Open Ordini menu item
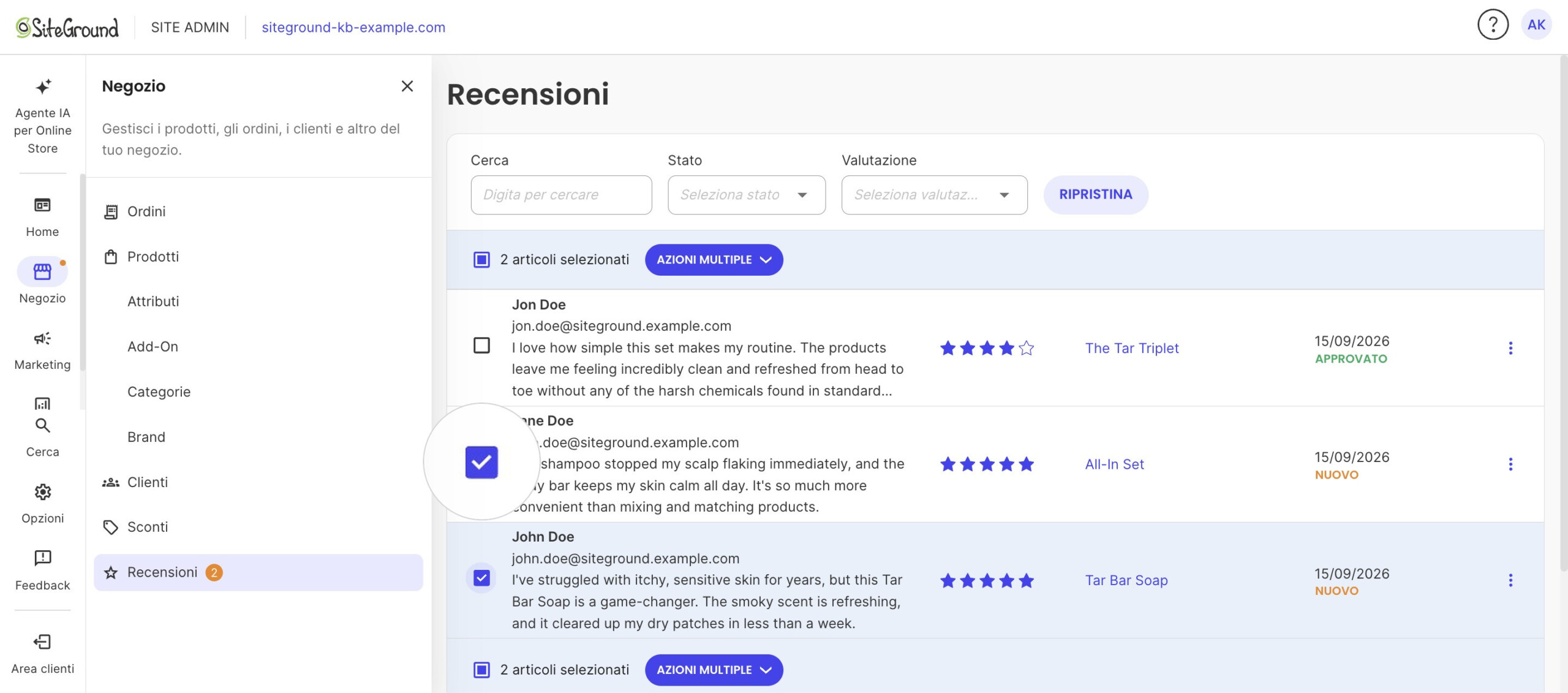Image resolution: width=1568 pixels, height=693 pixels. [258, 211]
